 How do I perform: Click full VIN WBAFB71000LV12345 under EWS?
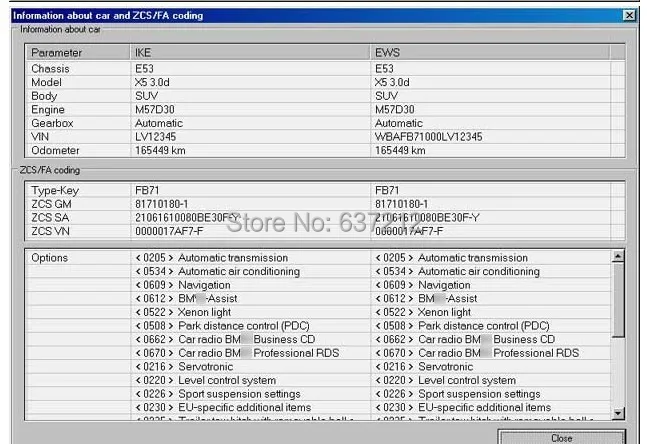pyautogui.click(x=428, y=137)
